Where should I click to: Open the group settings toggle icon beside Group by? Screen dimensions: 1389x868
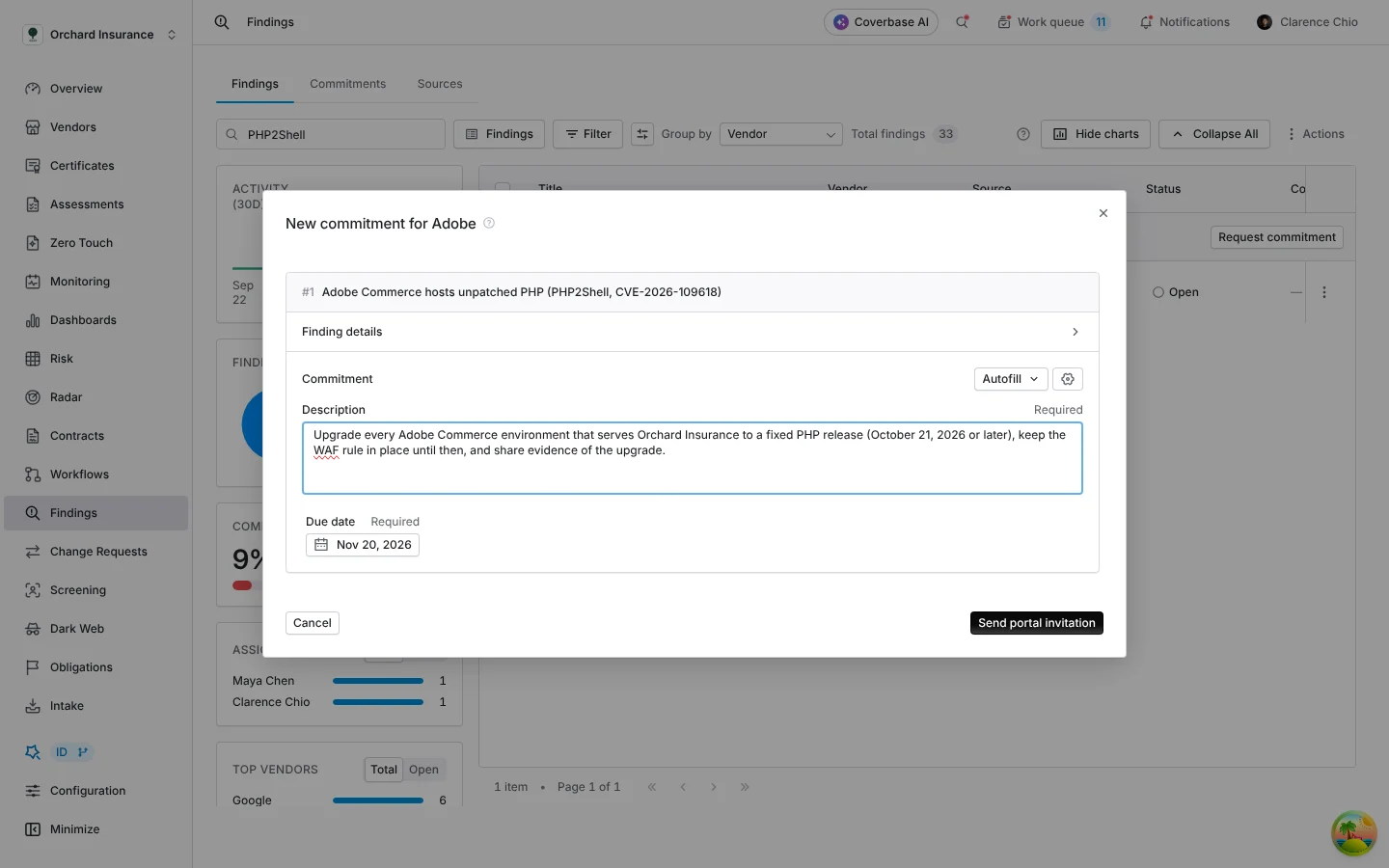pyautogui.click(x=642, y=134)
